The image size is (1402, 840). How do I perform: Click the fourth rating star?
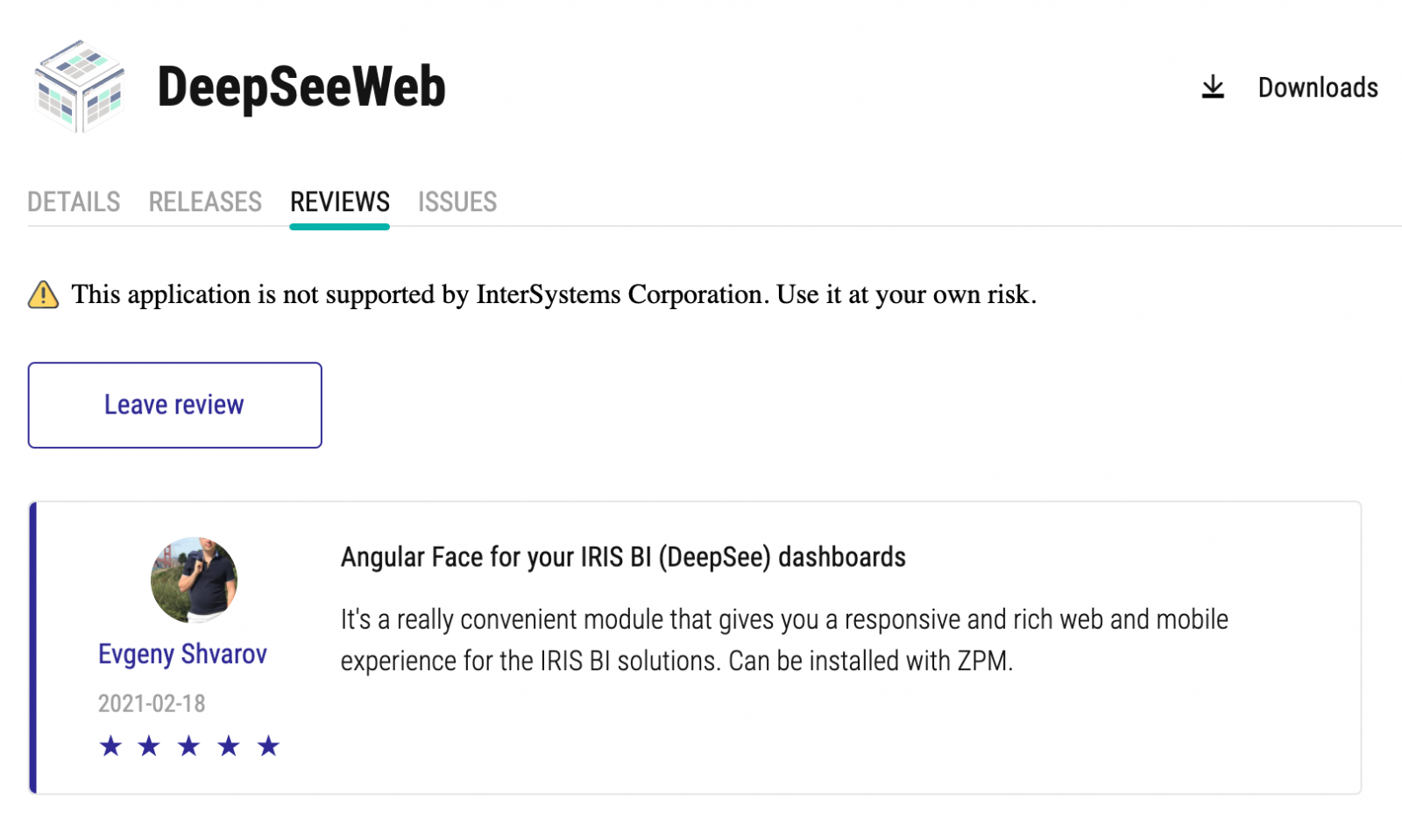(229, 746)
